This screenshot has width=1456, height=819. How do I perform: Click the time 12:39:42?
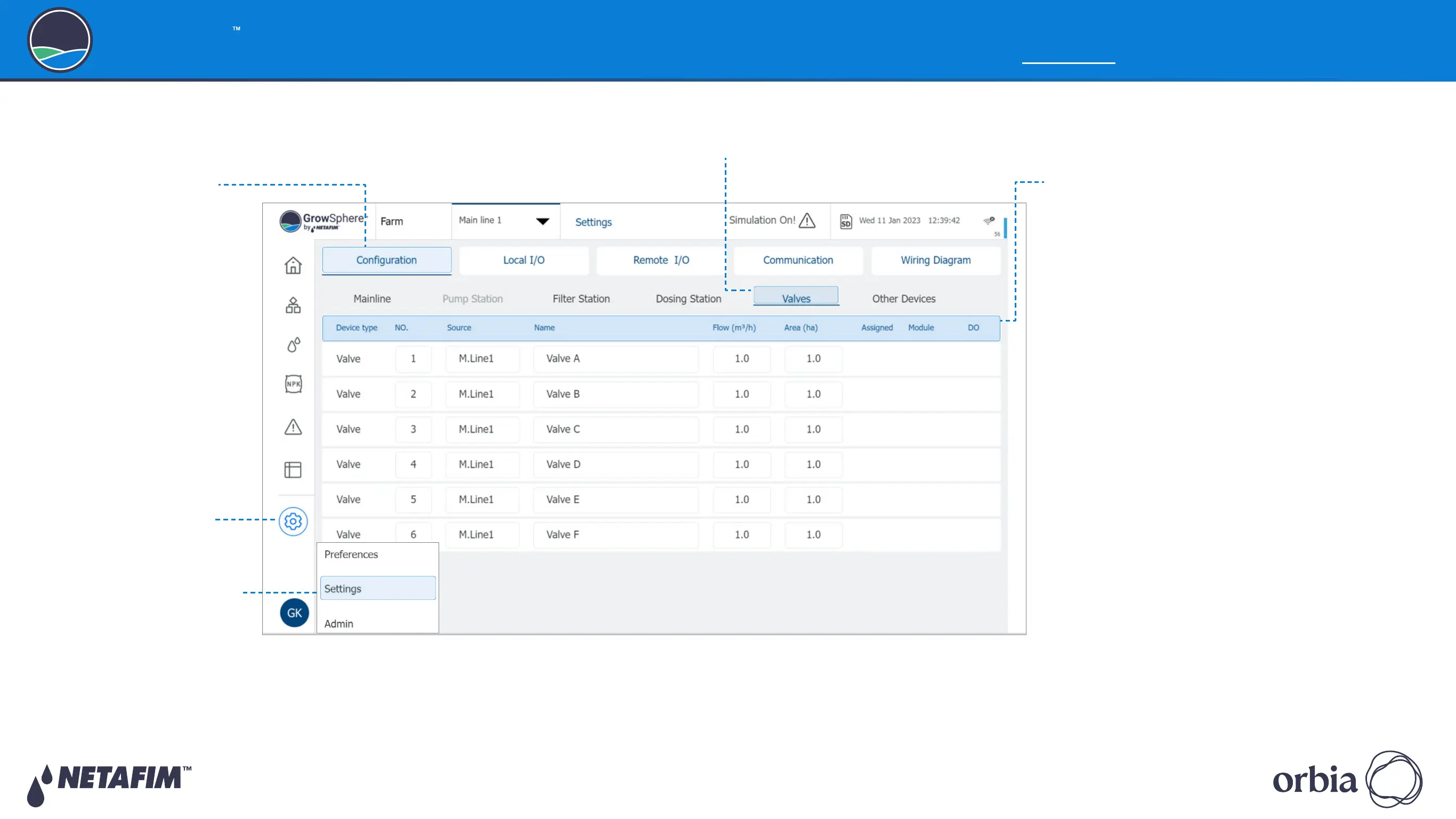point(944,221)
